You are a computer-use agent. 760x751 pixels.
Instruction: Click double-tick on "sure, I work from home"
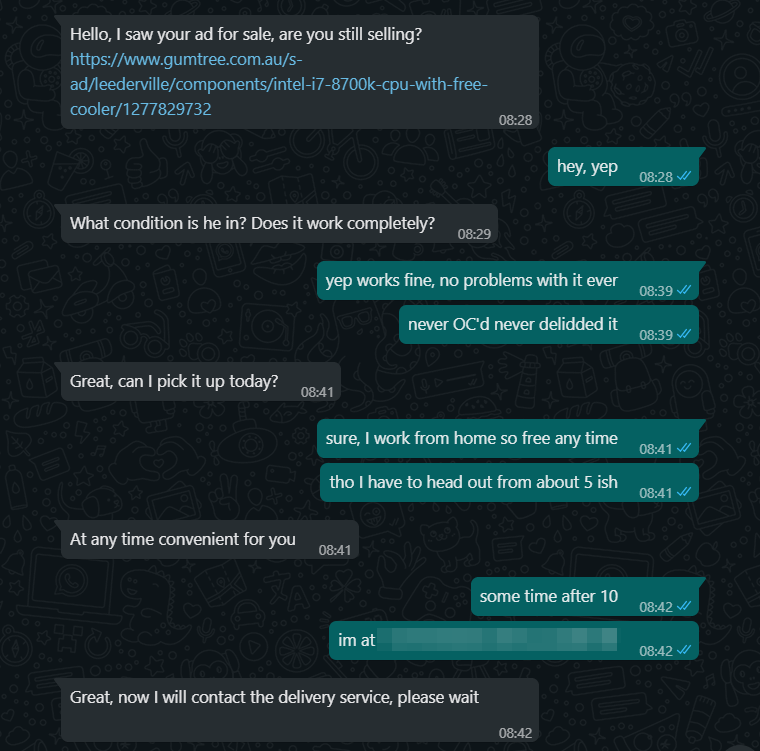pos(684,448)
